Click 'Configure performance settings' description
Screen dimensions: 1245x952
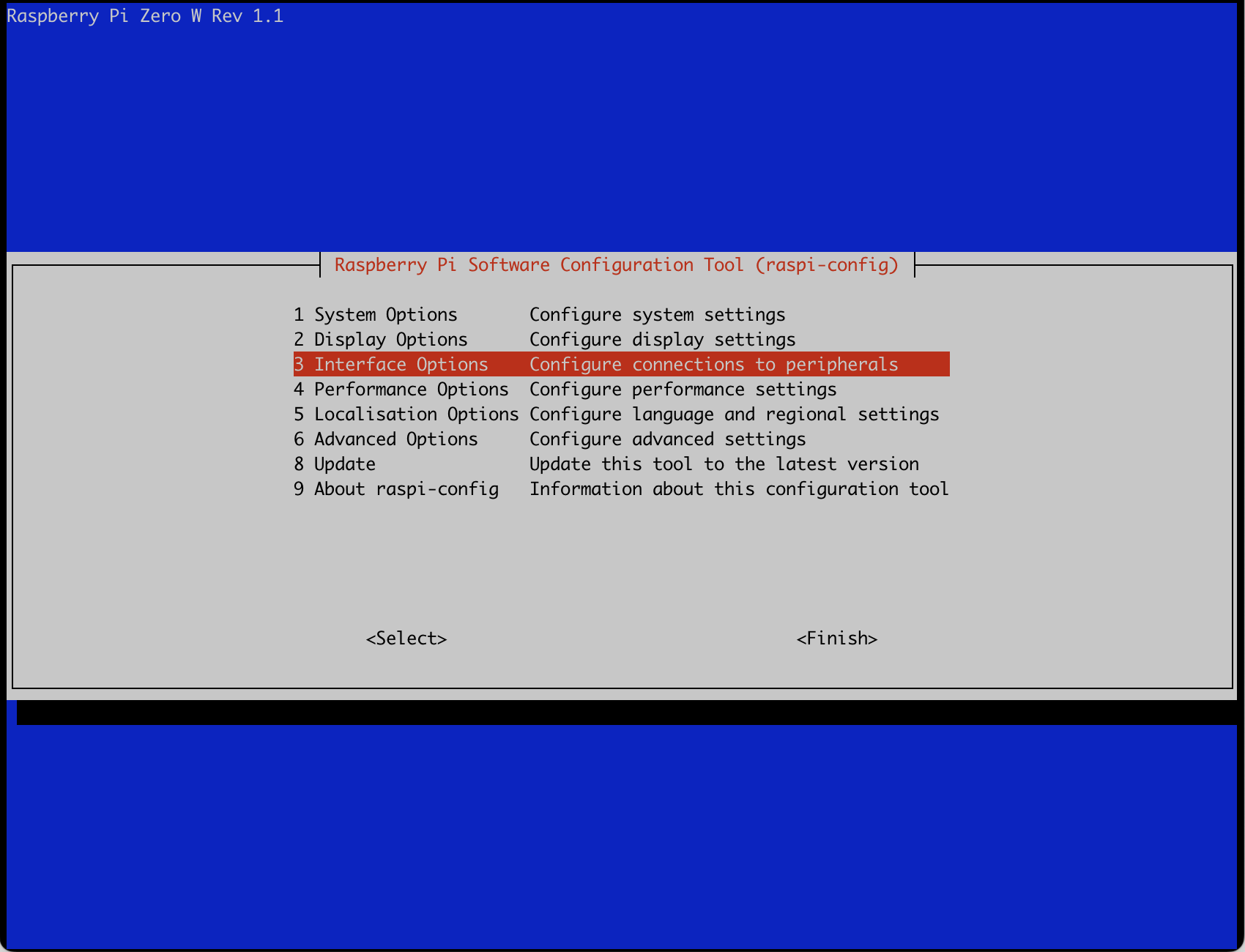pyautogui.click(x=683, y=390)
